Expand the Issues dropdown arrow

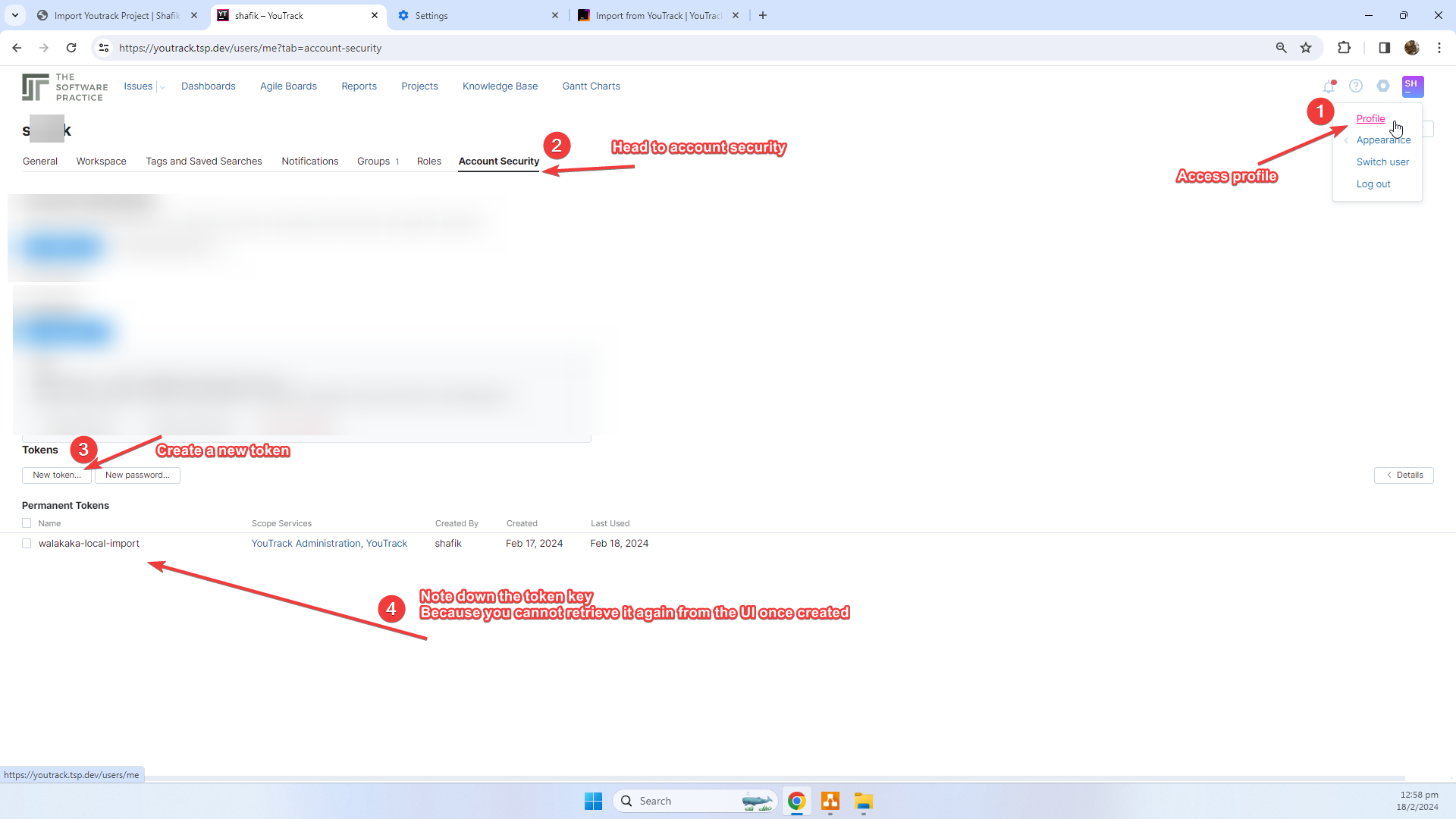162,87
